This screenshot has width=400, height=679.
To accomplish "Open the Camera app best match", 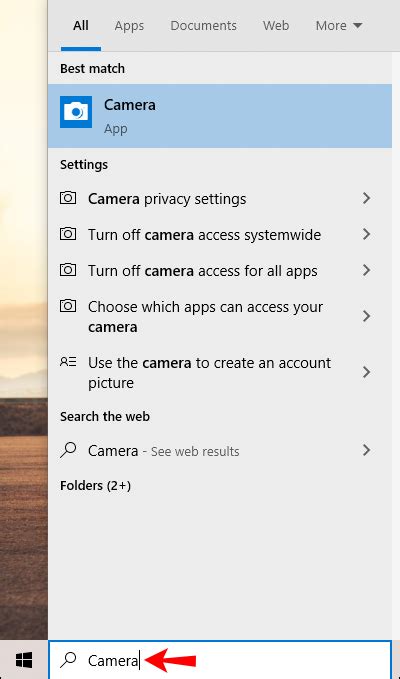I will [x=220, y=116].
